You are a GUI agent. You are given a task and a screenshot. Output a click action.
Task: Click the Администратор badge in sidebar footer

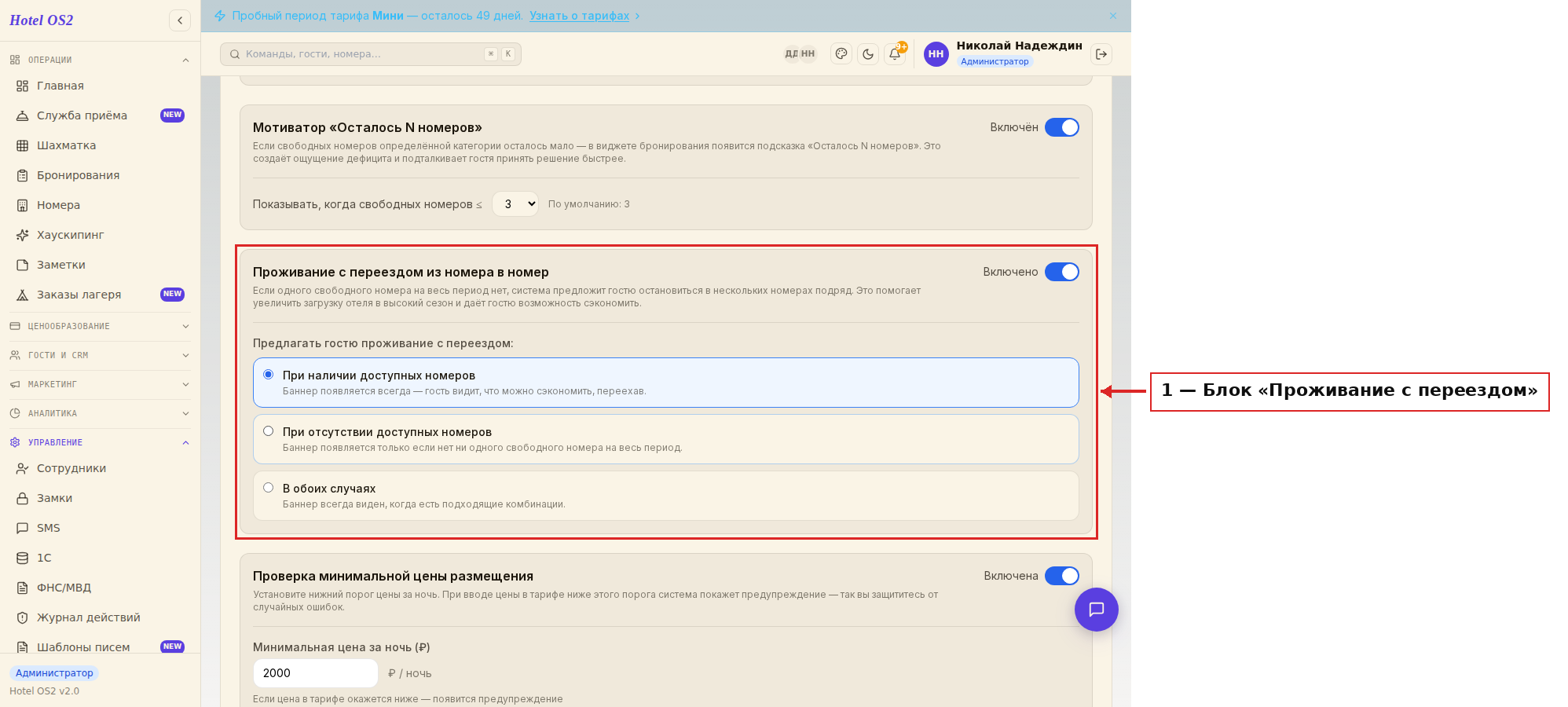click(x=54, y=673)
